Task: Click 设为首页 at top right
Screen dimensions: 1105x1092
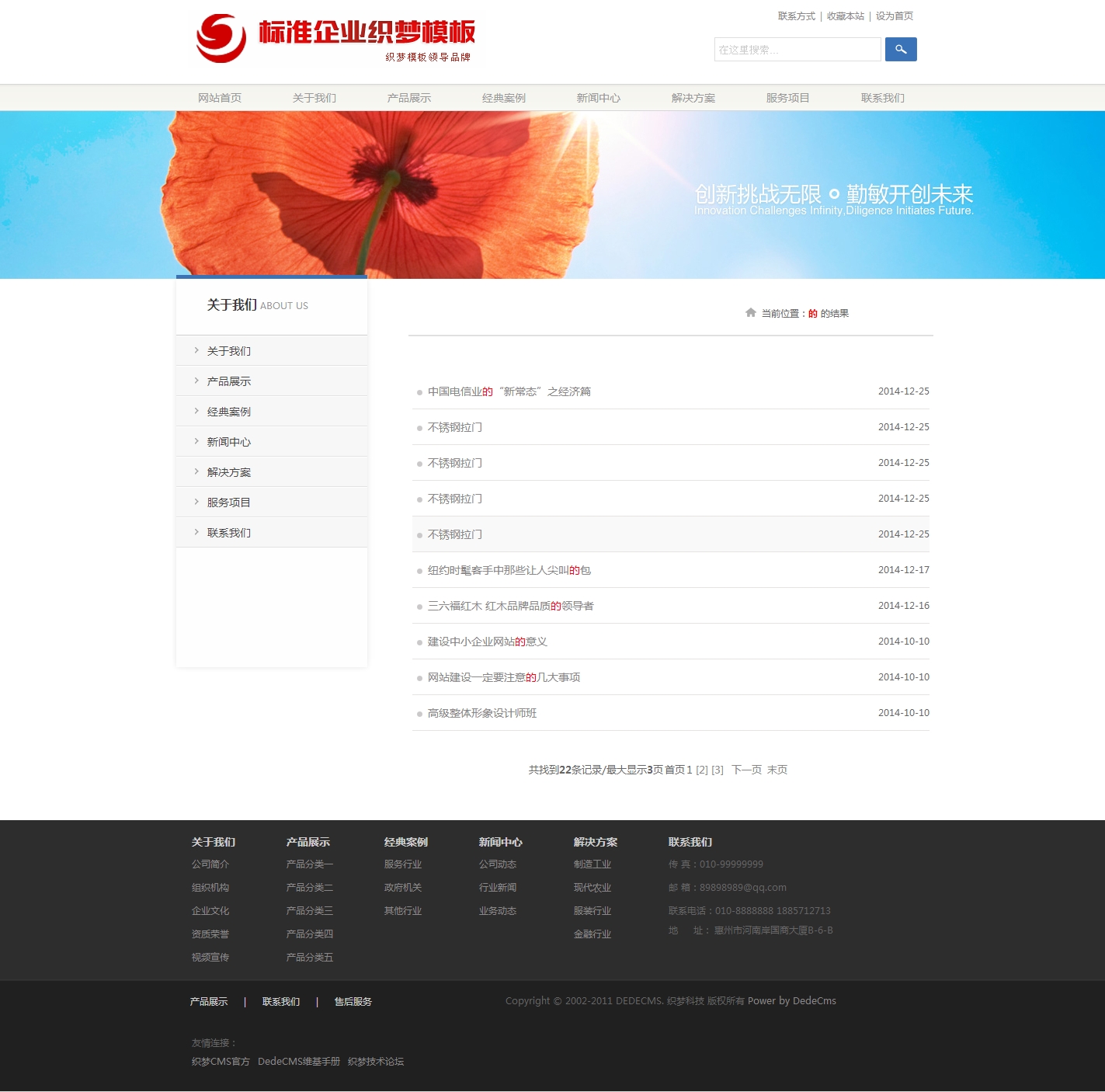Action: 894,16
